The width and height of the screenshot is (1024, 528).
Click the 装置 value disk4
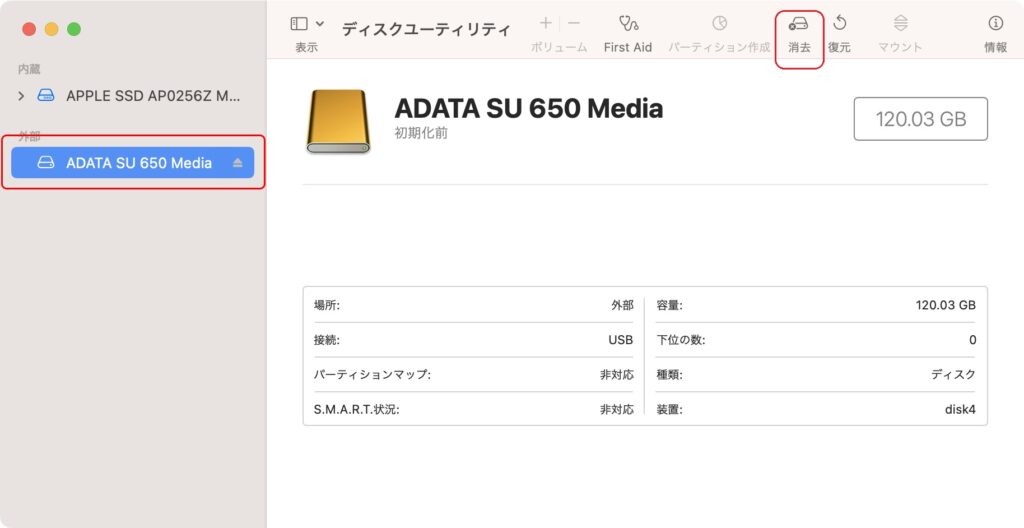tap(960, 410)
